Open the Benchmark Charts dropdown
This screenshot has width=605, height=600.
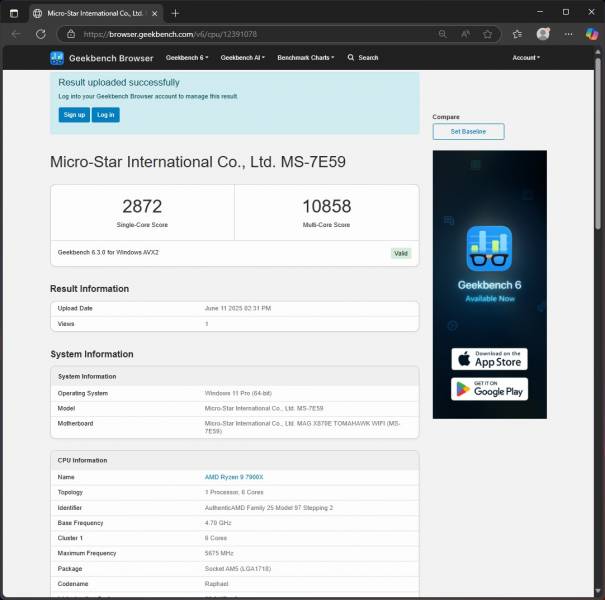305,57
